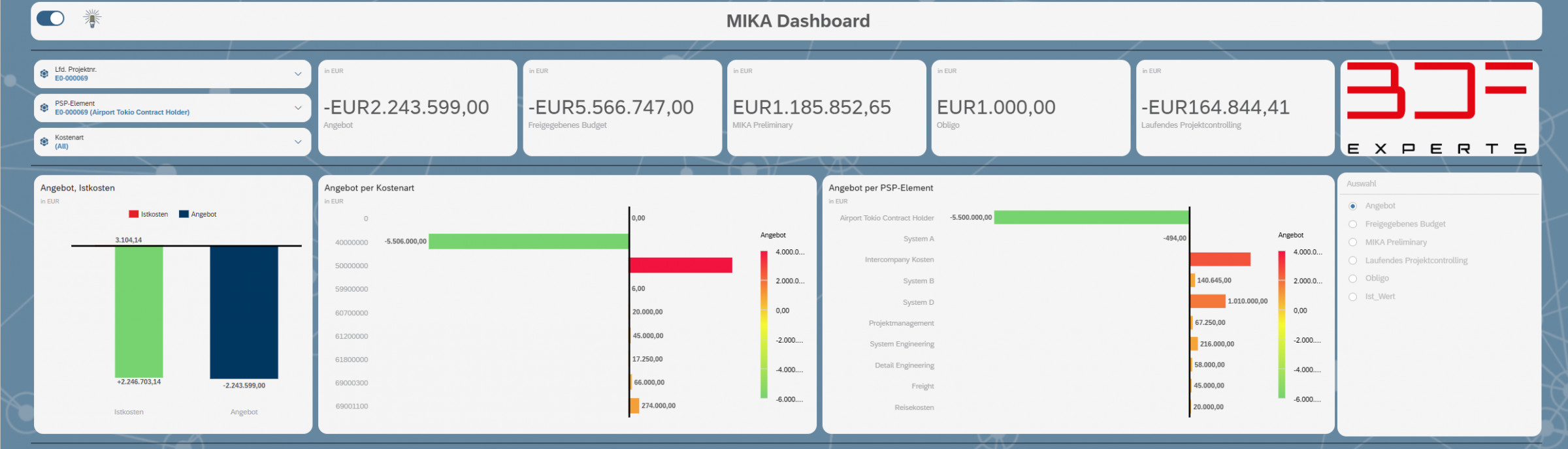Screen dimensions: 1568x449
Task: Click the filter icon beside Lfd. Projektnr.
Action: tap(44, 74)
